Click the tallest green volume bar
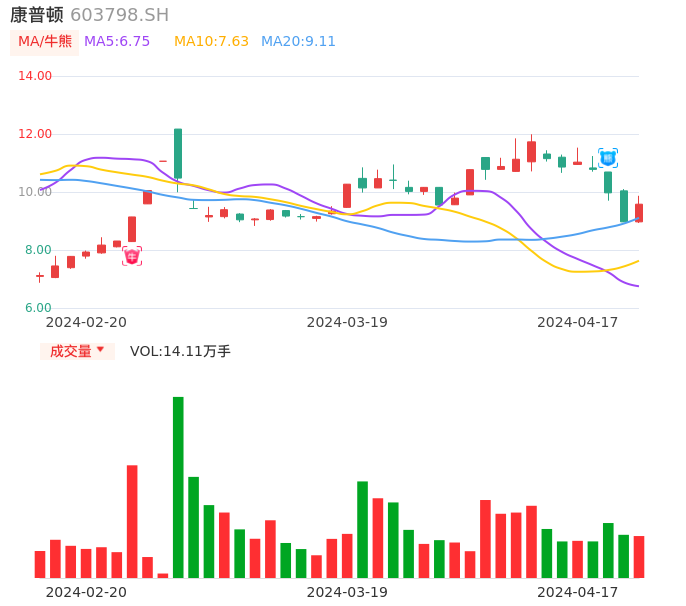Image resolution: width=686 pixels, height=606 pixels. (178, 487)
